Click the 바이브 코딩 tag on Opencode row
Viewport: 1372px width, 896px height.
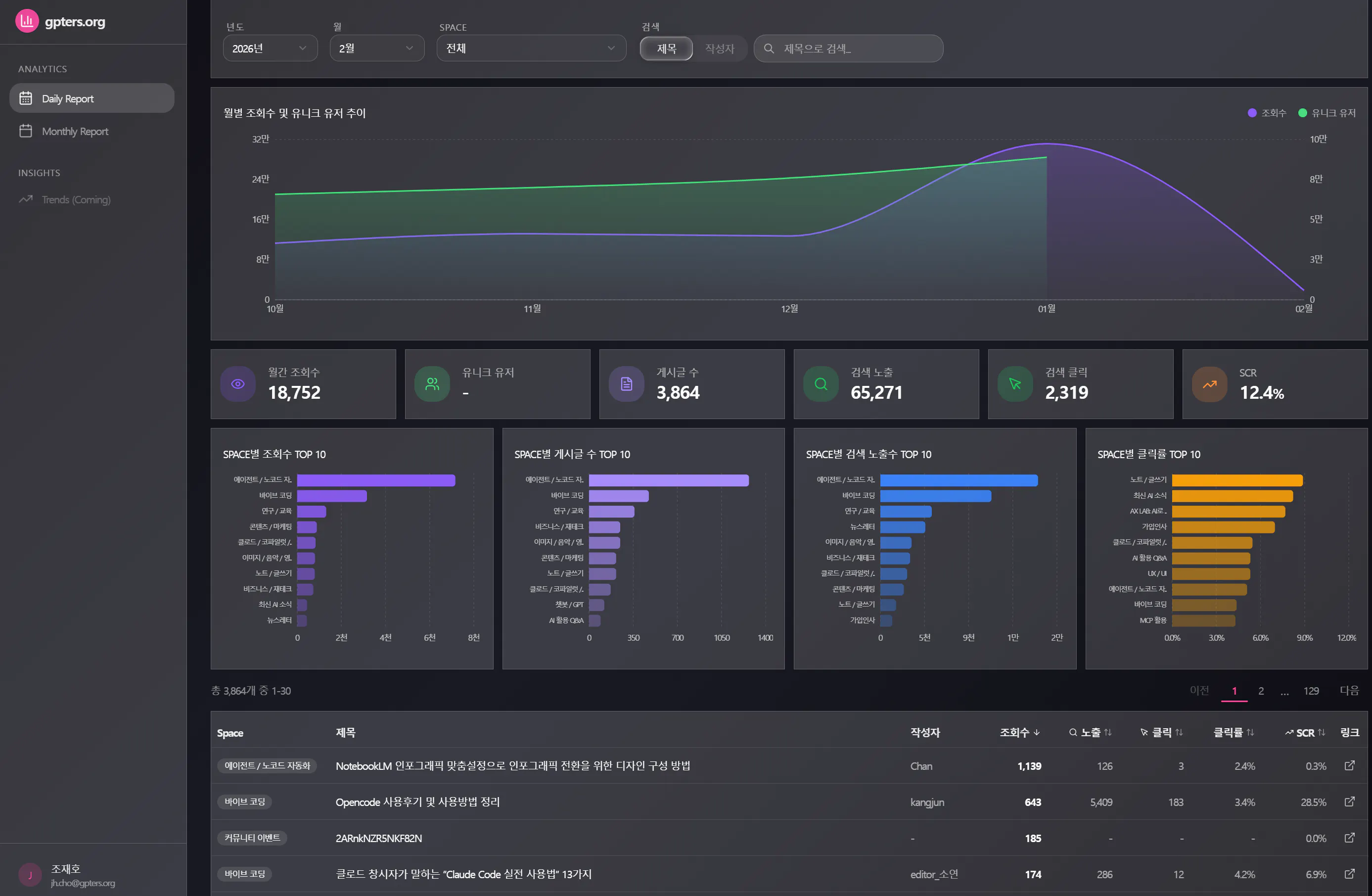[244, 802]
